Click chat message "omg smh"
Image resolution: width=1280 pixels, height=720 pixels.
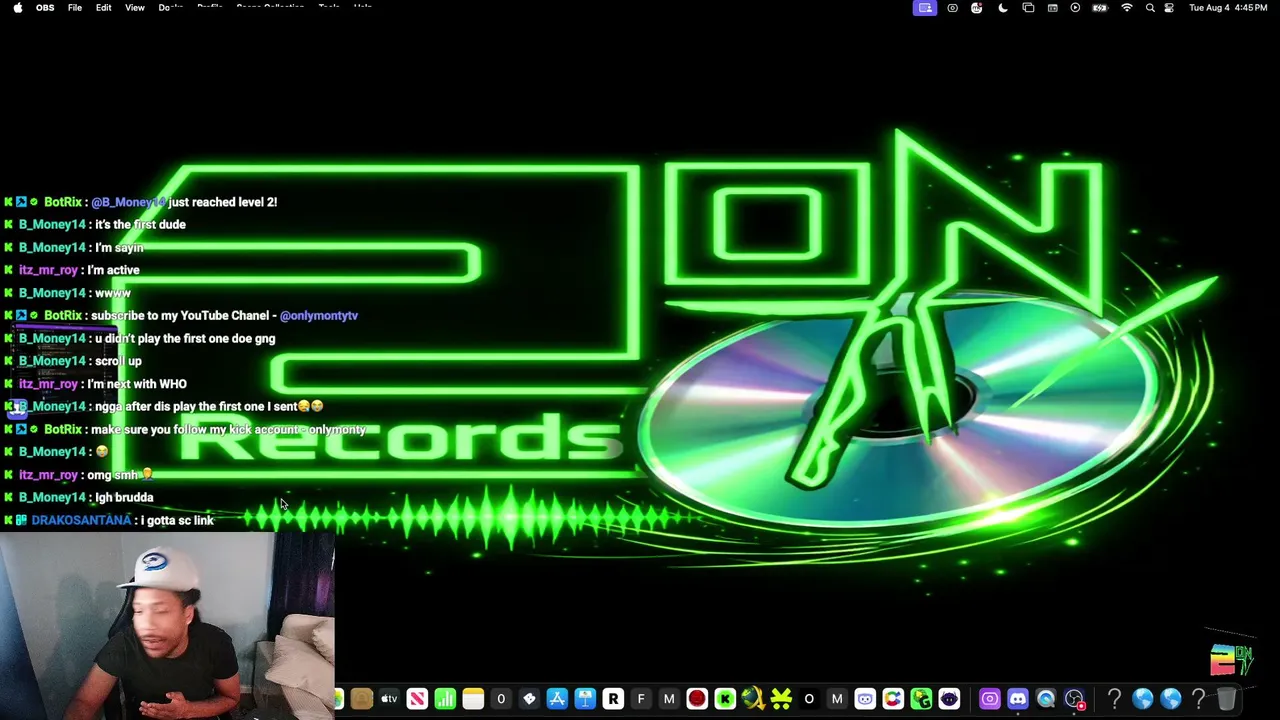click(x=120, y=475)
